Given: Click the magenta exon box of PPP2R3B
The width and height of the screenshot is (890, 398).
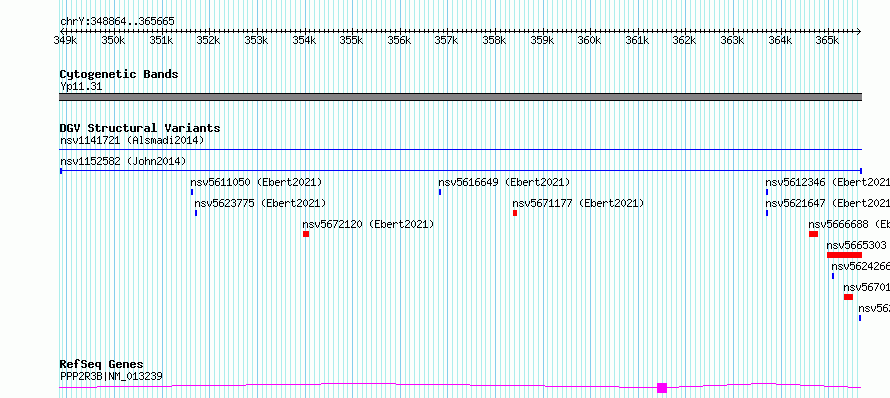Looking at the screenshot, I should pos(662,388).
